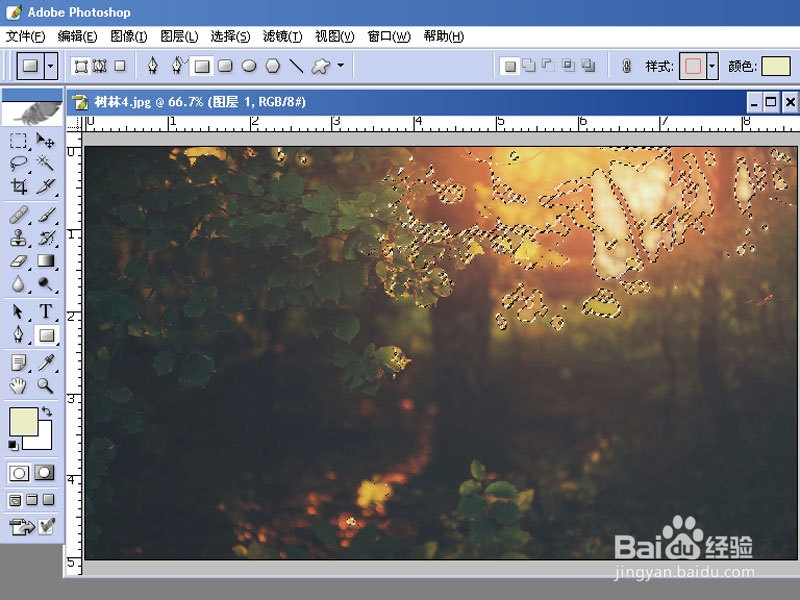Image resolution: width=800 pixels, height=600 pixels.
Task: Open the 视图(V) menu
Action: pyautogui.click(x=335, y=36)
